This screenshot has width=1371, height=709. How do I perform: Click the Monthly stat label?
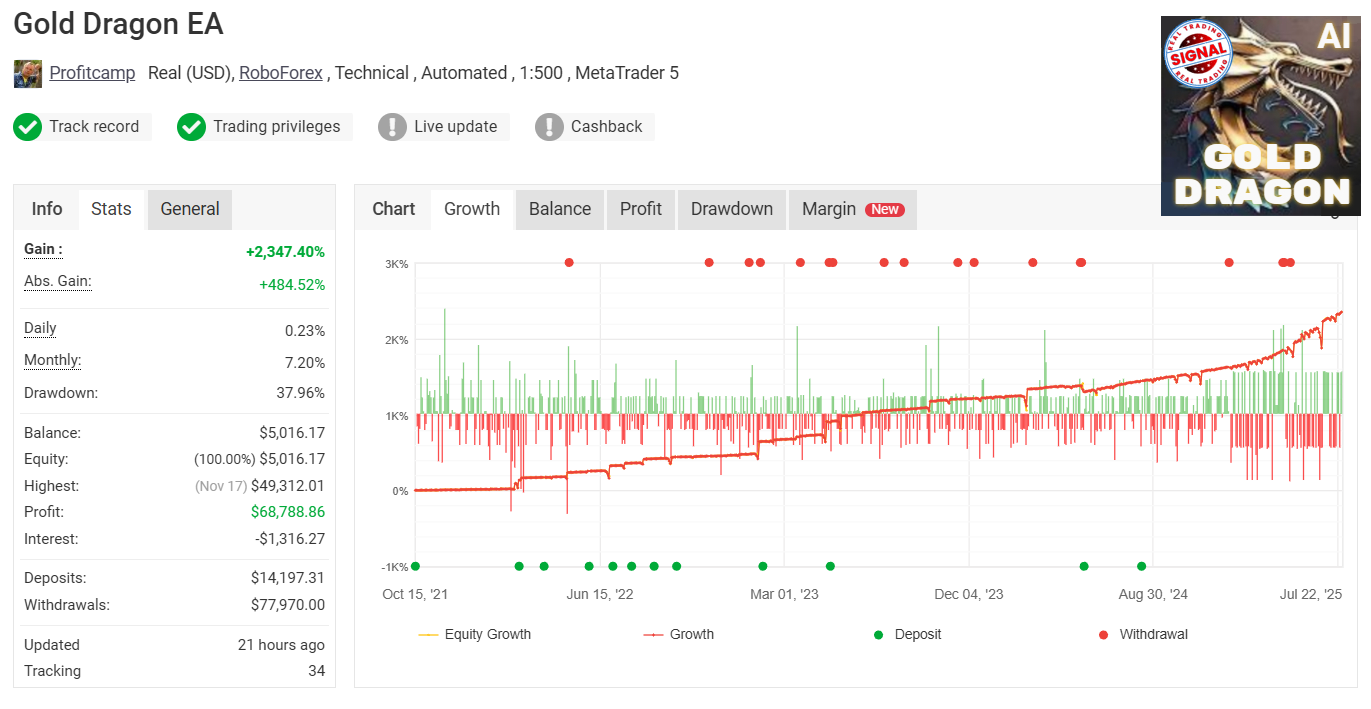coord(53,360)
